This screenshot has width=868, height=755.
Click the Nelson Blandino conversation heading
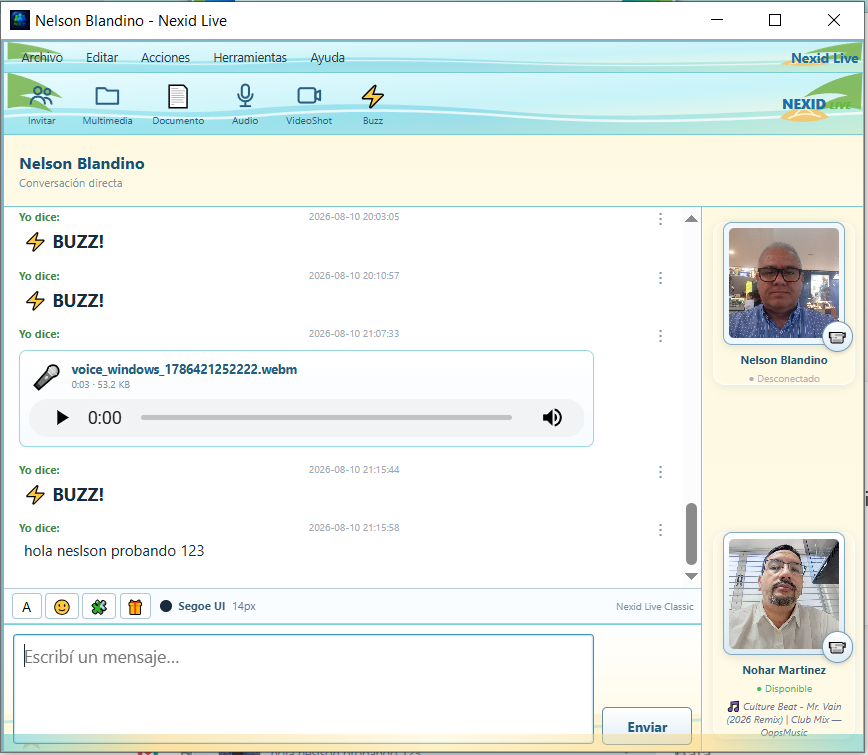click(x=82, y=163)
